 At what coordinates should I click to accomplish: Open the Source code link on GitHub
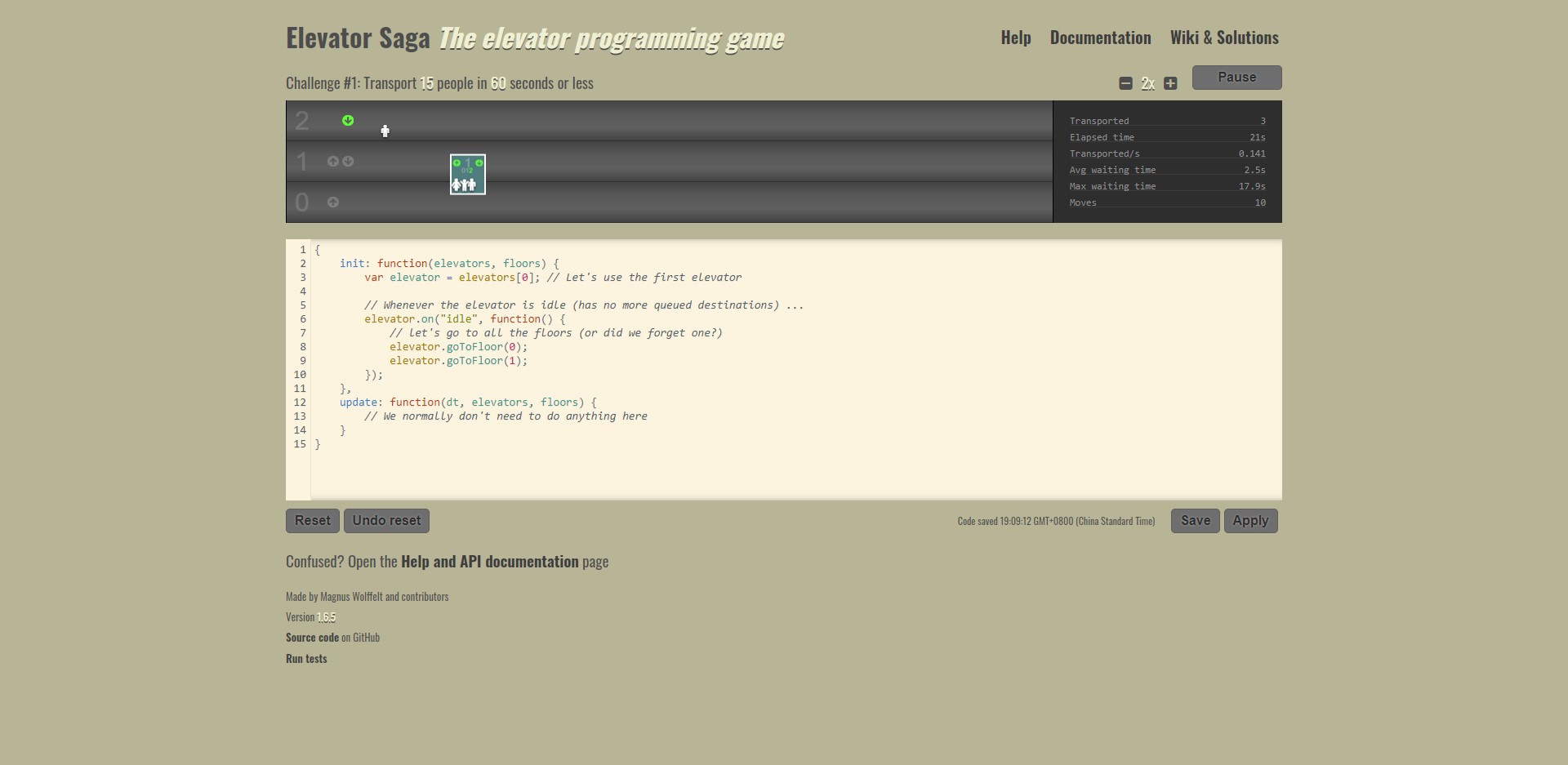tap(312, 638)
